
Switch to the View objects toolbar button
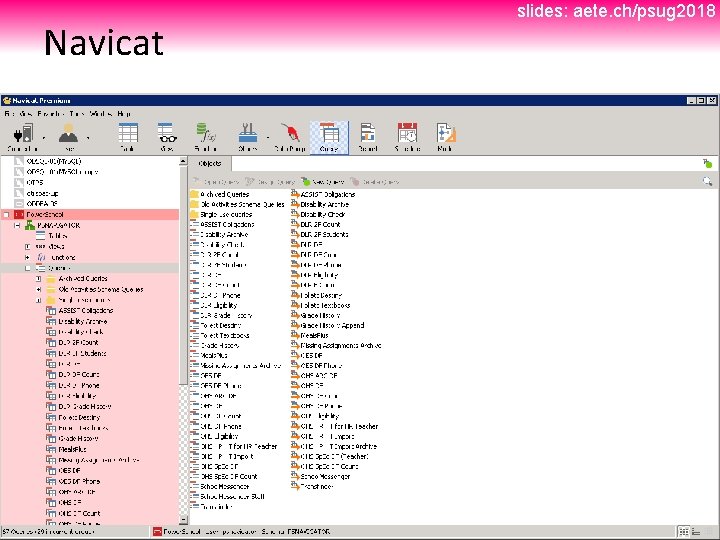[167, 137]
